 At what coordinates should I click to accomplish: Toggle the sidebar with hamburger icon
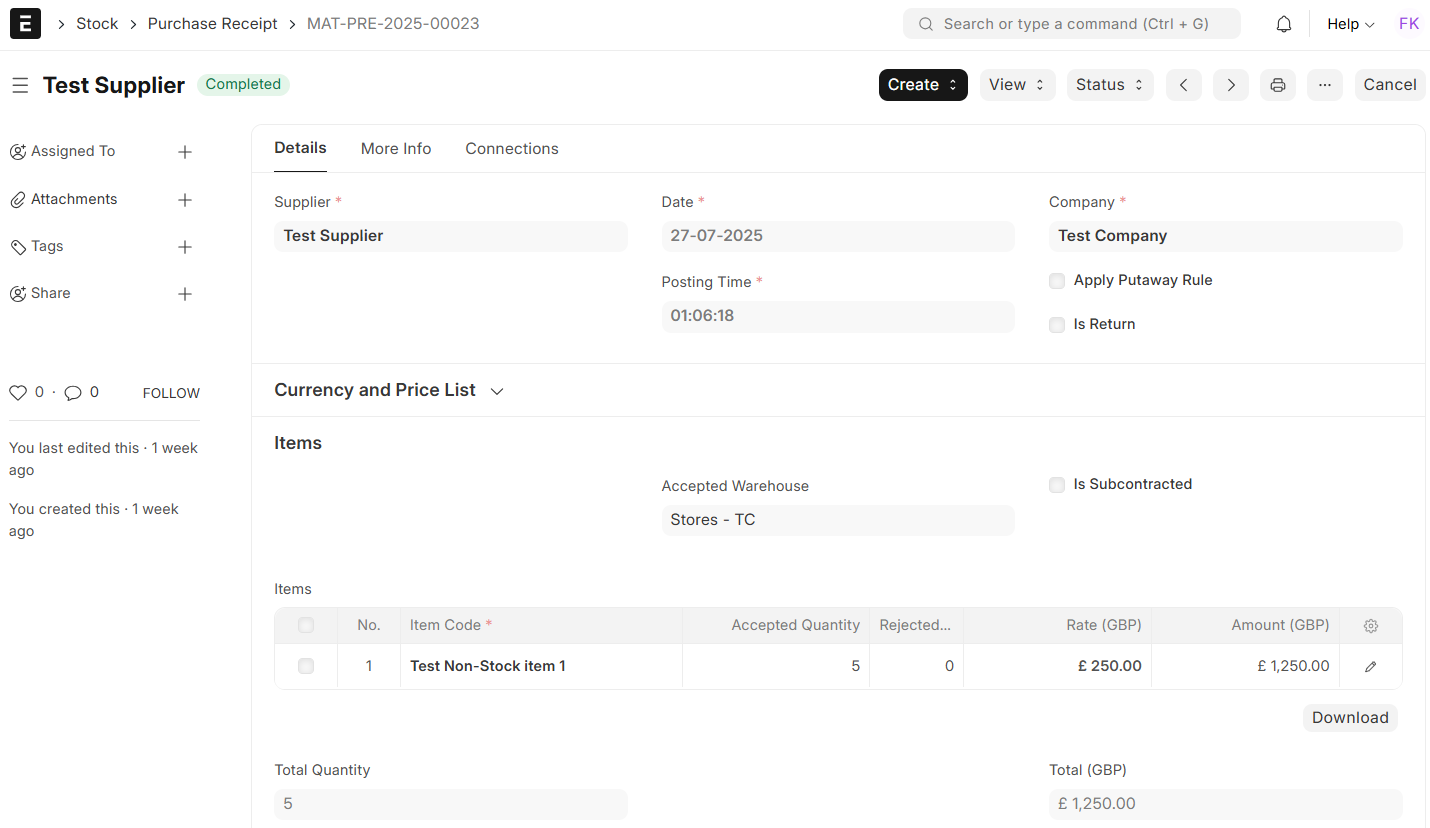click(20, 86)
